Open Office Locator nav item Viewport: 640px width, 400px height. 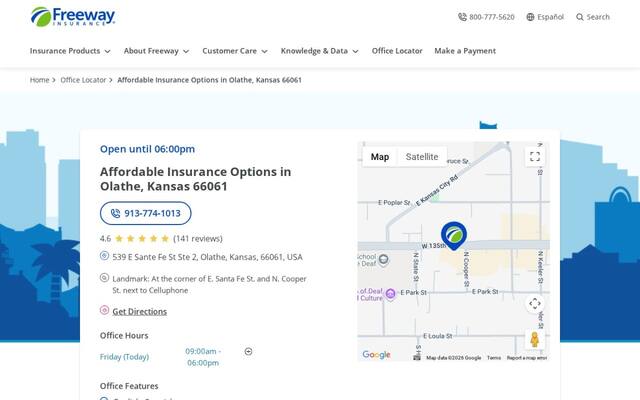pyautogui.click(x=397, y=51)
